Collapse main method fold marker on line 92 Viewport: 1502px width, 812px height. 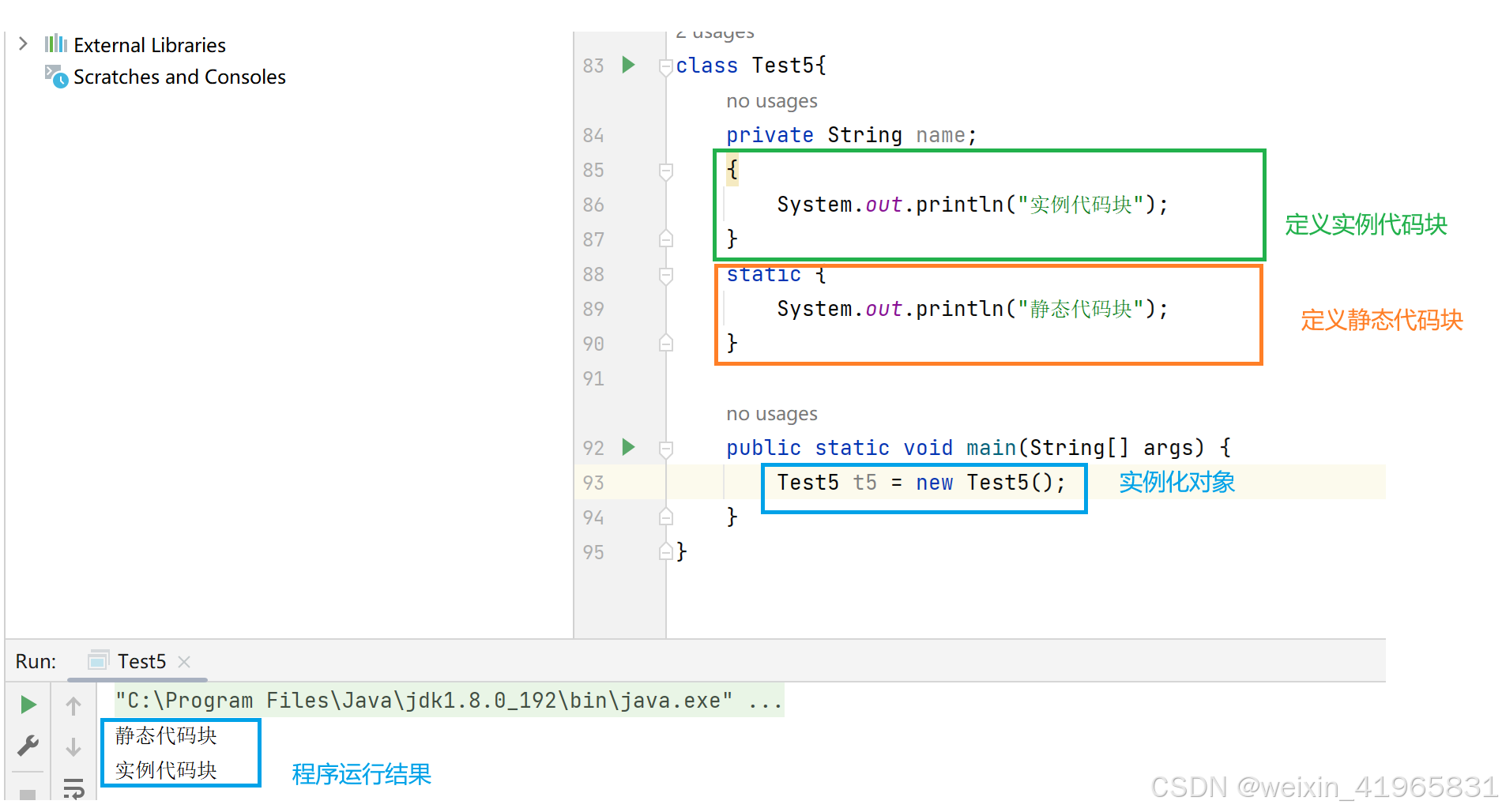tap(665, 449)
